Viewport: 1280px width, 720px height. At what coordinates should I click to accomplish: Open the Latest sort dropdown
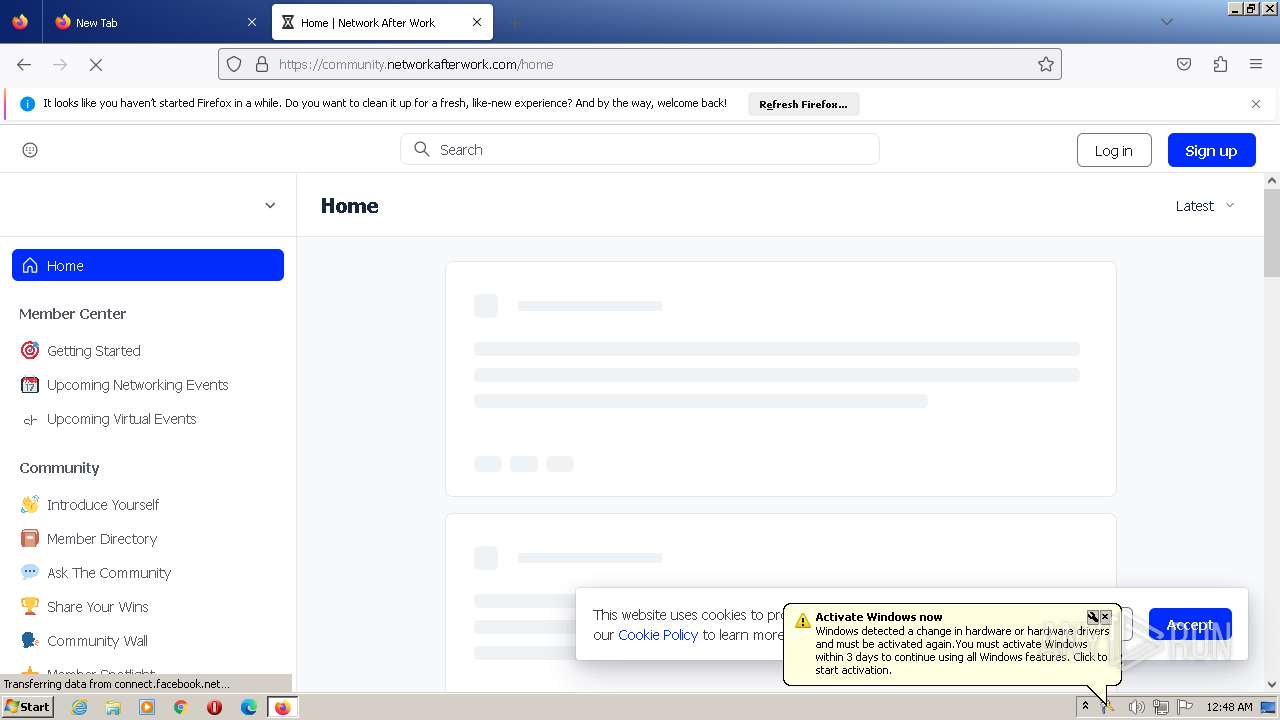[x=1205, y=206]
